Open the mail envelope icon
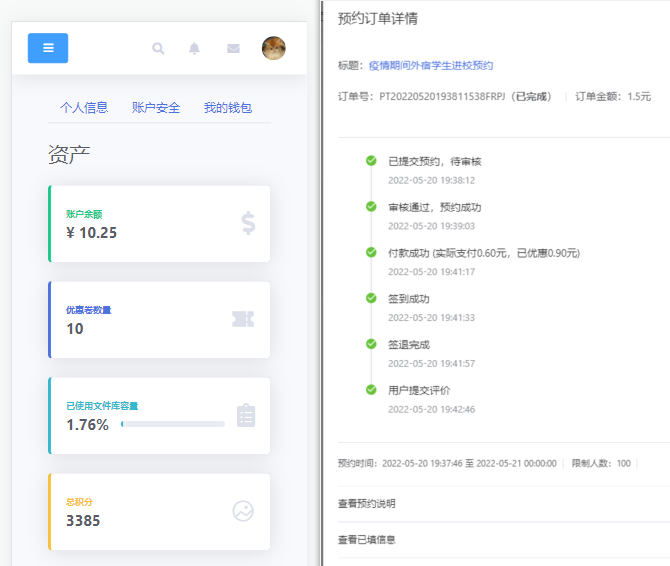 [x=233, y=48]
